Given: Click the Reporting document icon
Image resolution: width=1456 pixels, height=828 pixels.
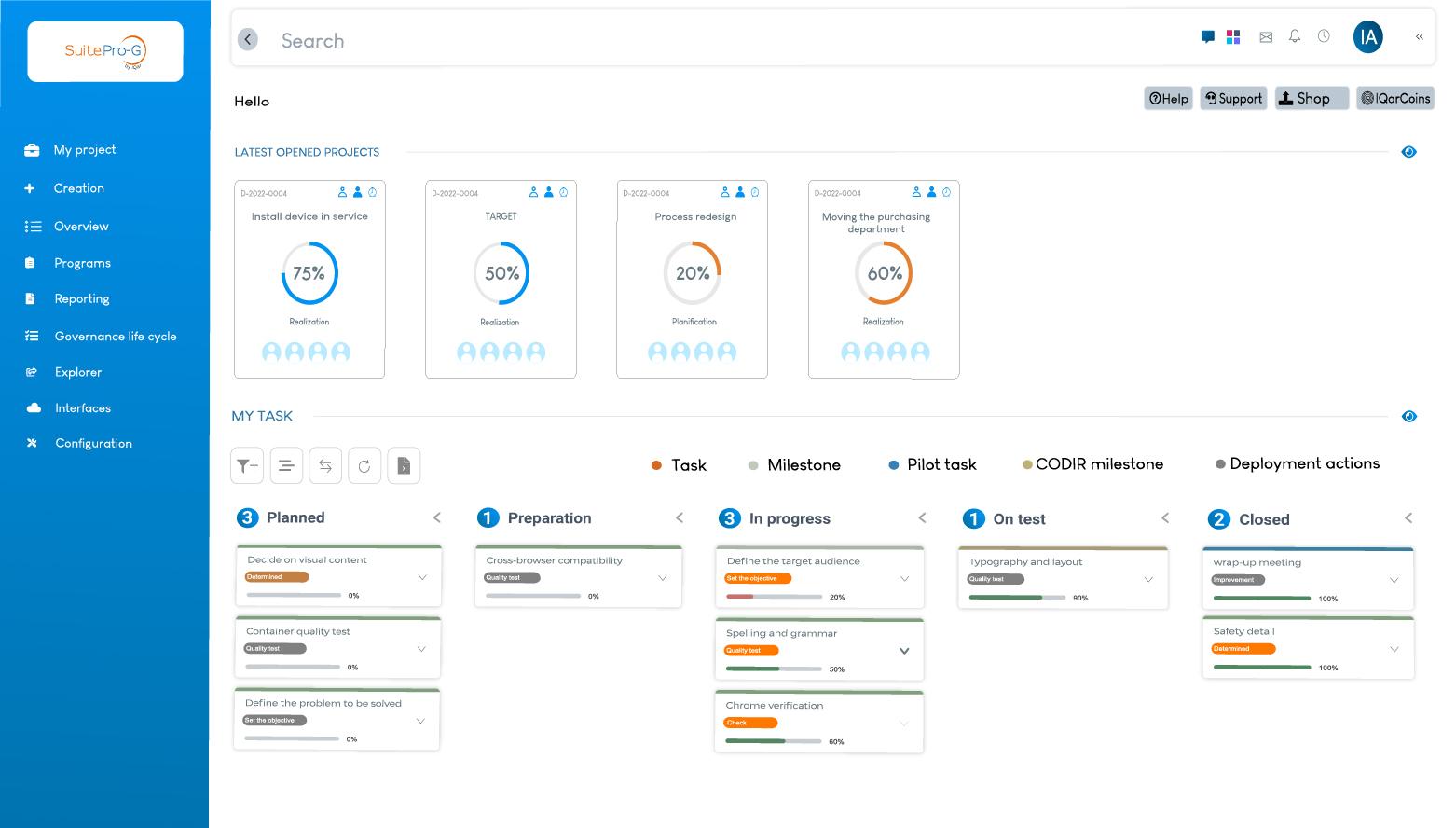Looking at the screenshot, I should (30, 298).
